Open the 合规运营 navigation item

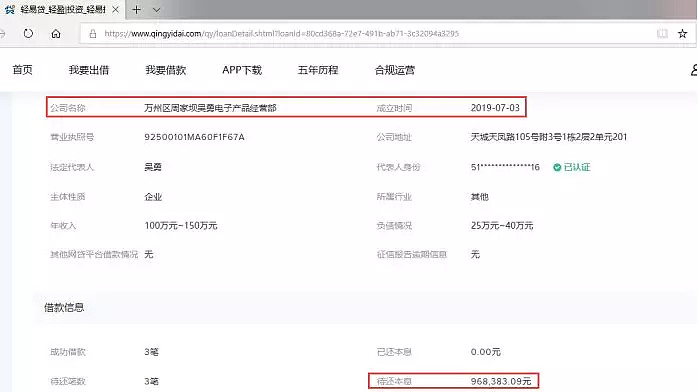[395, 70]
